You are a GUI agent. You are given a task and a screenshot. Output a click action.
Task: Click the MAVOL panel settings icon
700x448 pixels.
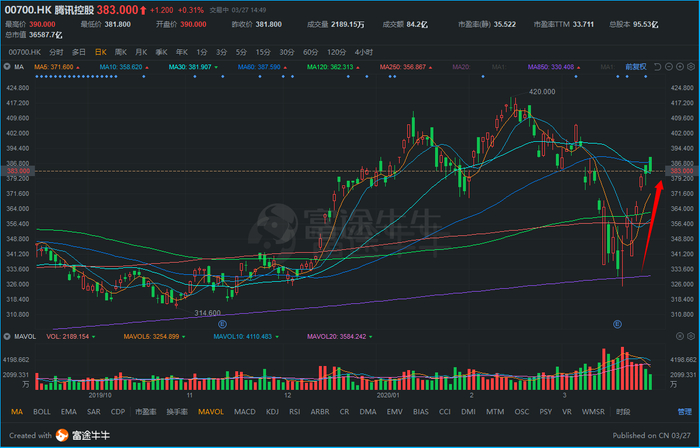(689, 336)
